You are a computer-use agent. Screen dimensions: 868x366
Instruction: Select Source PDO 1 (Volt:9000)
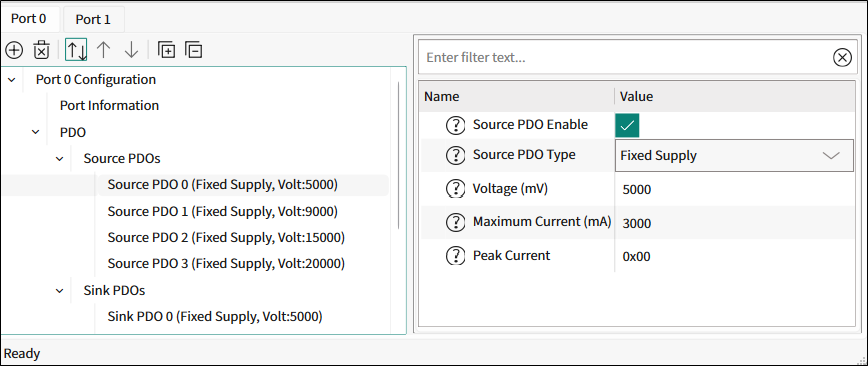coord(223,212)
